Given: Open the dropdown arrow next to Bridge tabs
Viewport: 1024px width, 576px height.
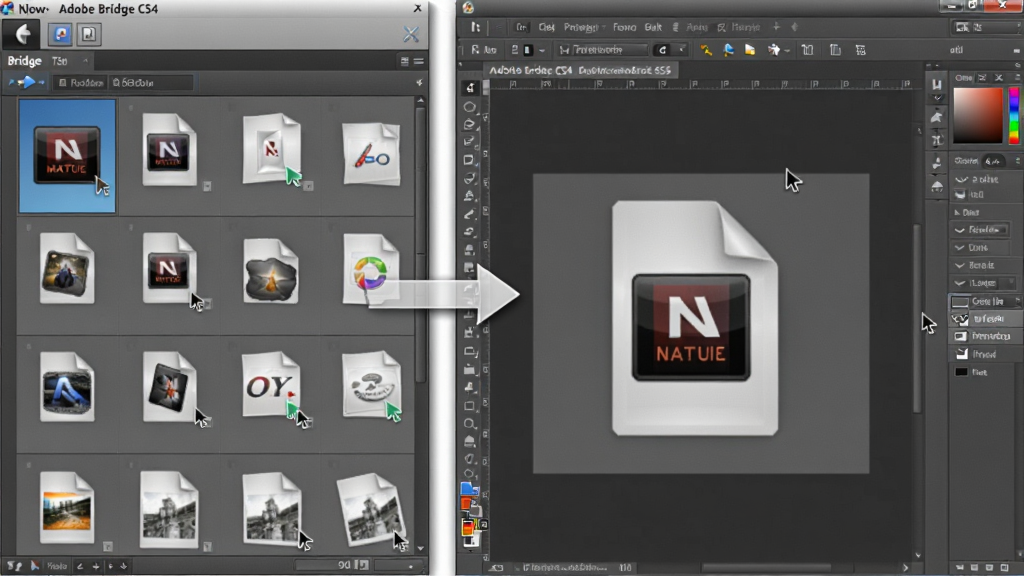Looking at the screenshot, I should (x=85, y=61).
